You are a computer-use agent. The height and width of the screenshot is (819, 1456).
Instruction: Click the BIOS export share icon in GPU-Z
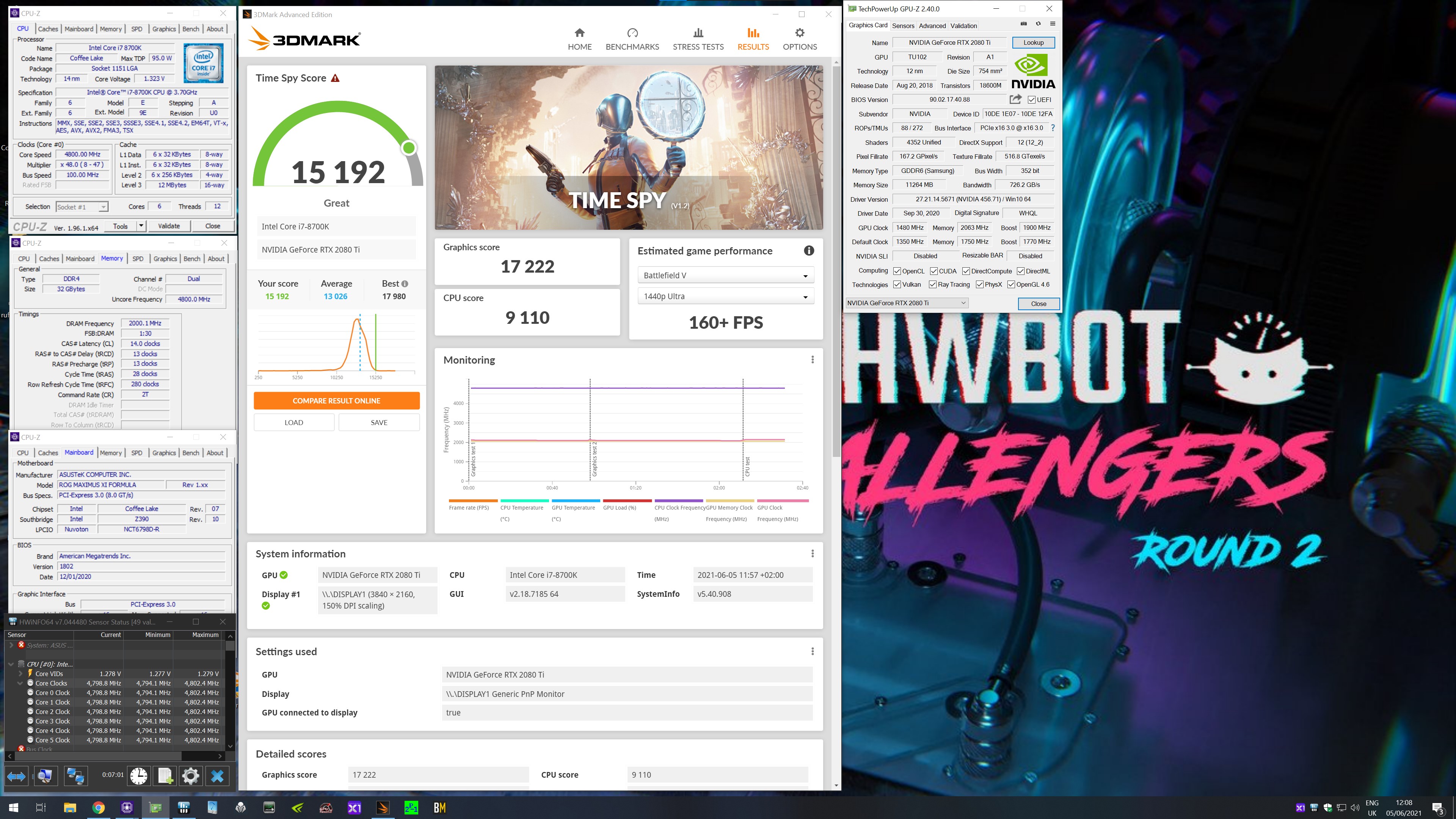click(x=1015, y=99)
